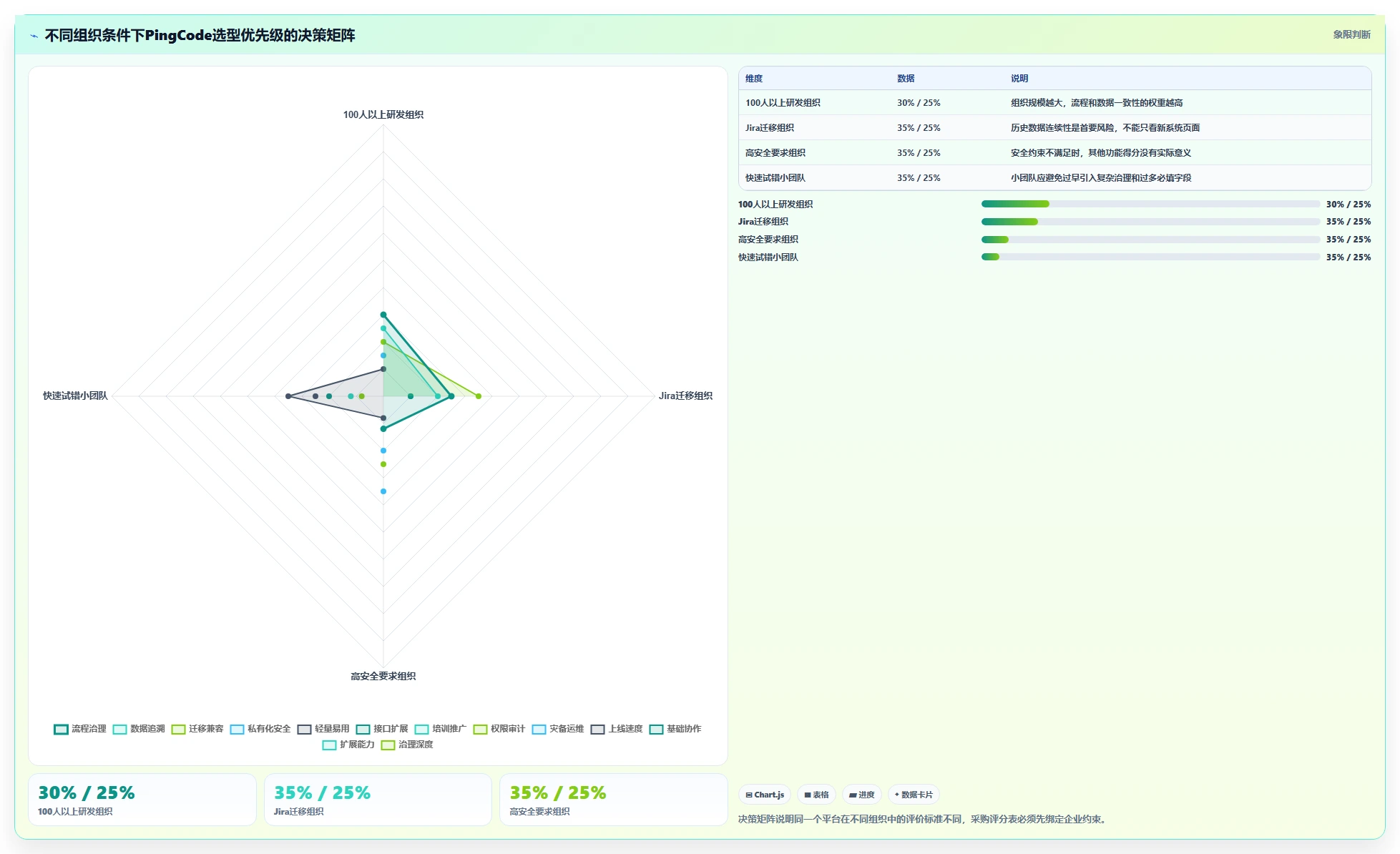Toggle the 流程治理 legend series
Viewport: 1400px width, 854px height.
(80, 729)
